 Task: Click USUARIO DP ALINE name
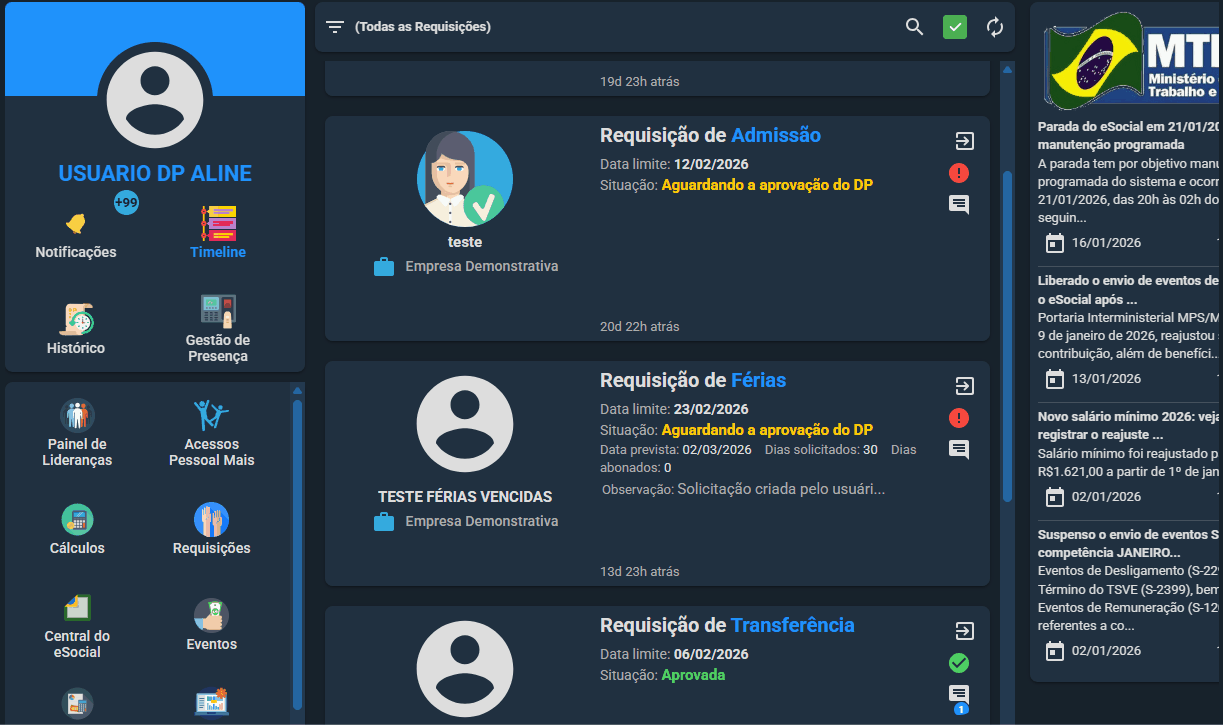click(x=155, y=173)
